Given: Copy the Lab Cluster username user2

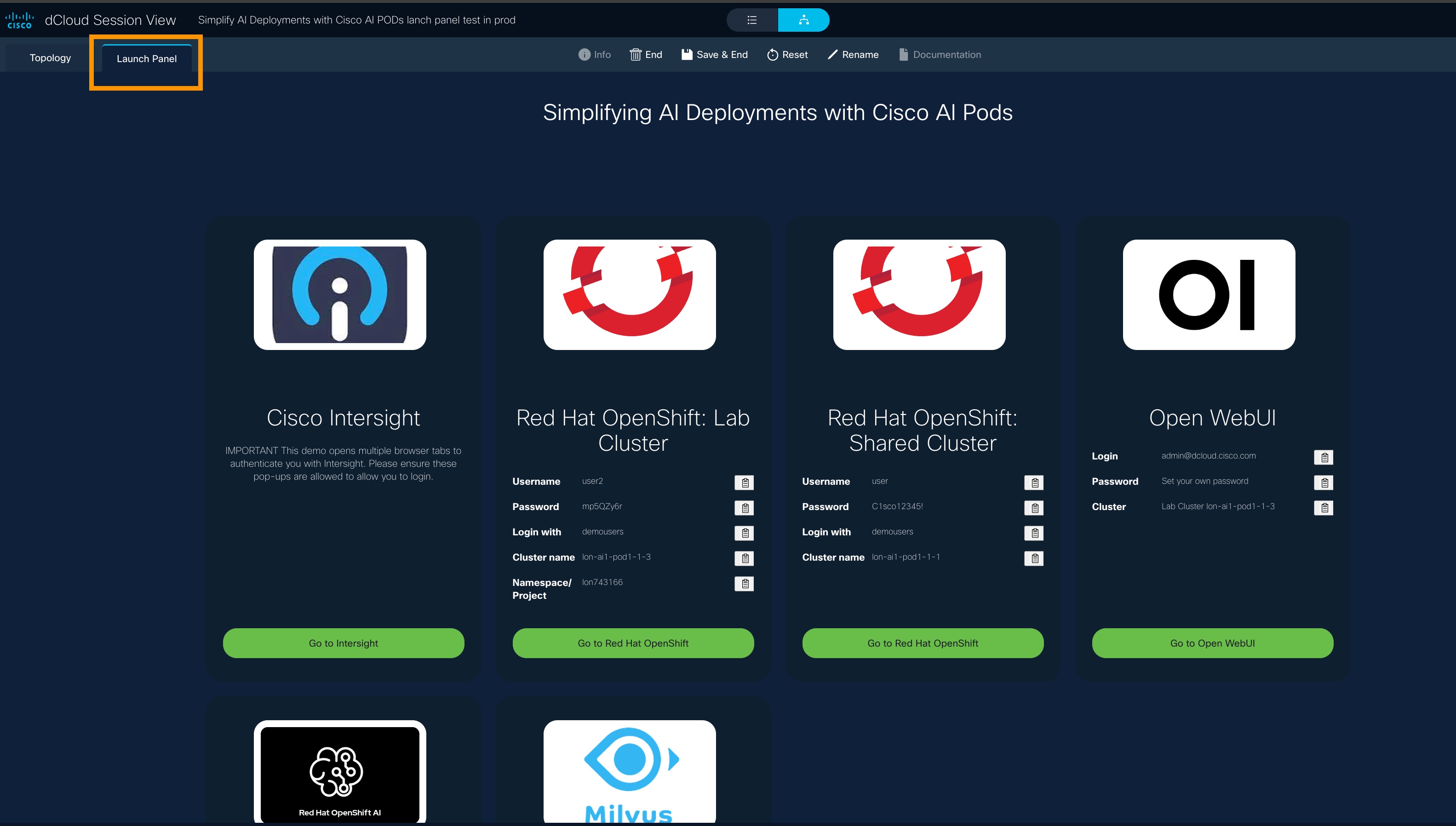Looking at the screenshot, I should click(x=744, y=483).
